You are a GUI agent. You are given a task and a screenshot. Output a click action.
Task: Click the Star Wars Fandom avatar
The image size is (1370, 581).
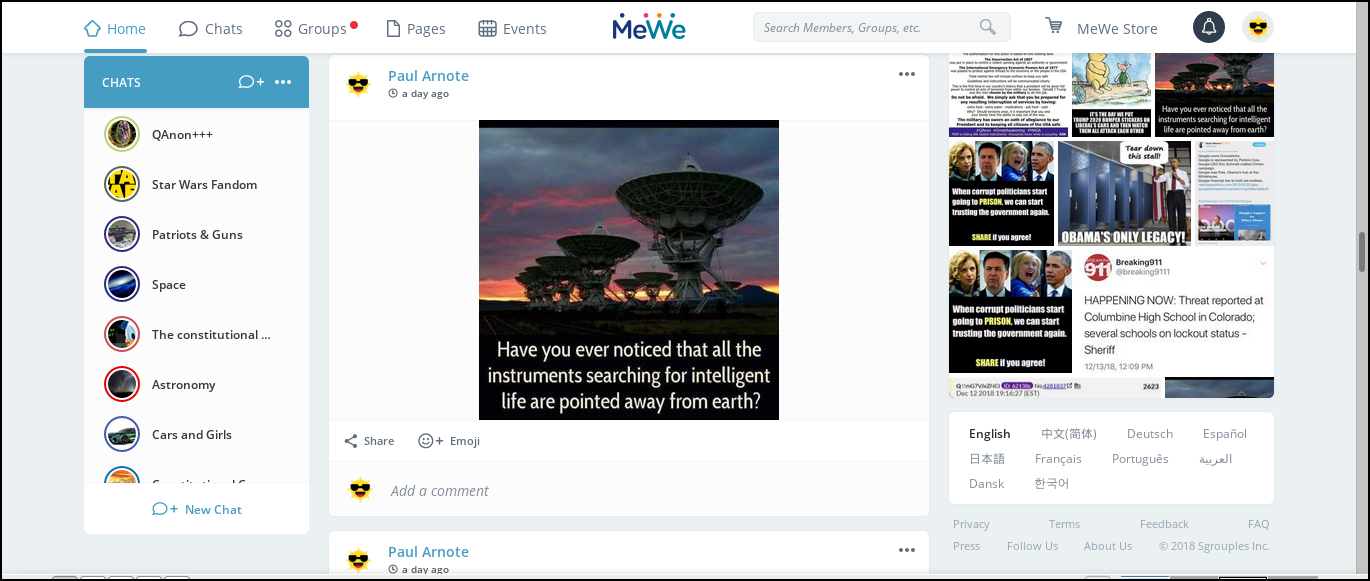pos(121,184)
